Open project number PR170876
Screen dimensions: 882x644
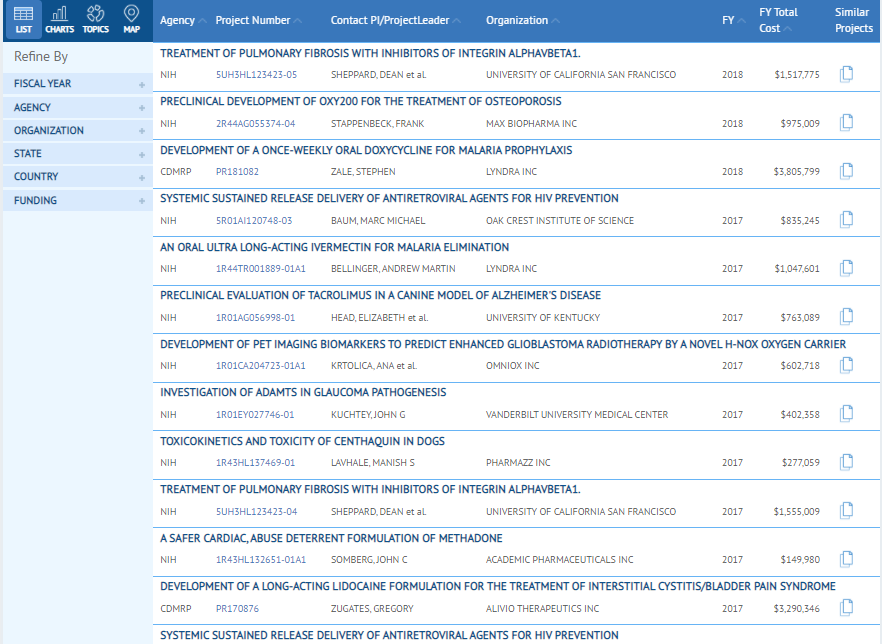click(x=237, y=609)
